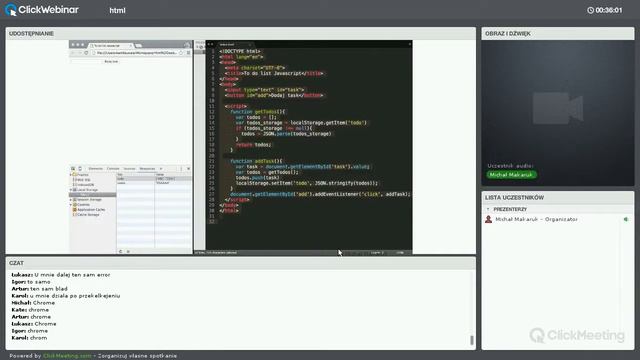This screenshot has width=640, height=360.
Task: Click the refresh icon below storage table
Action: (x=120, y=251)
